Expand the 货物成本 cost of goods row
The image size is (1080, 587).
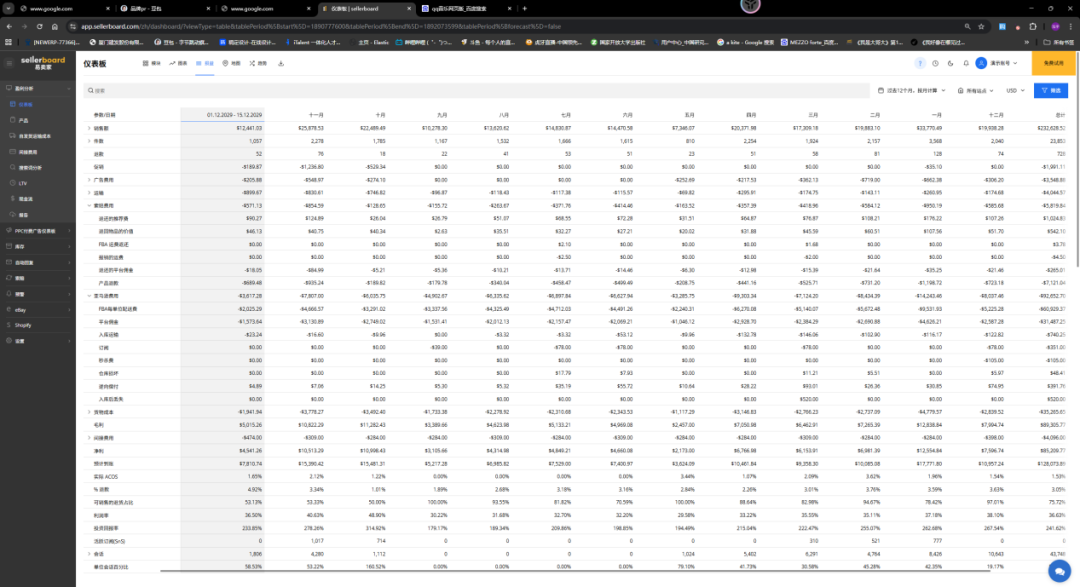coord(89,411)
